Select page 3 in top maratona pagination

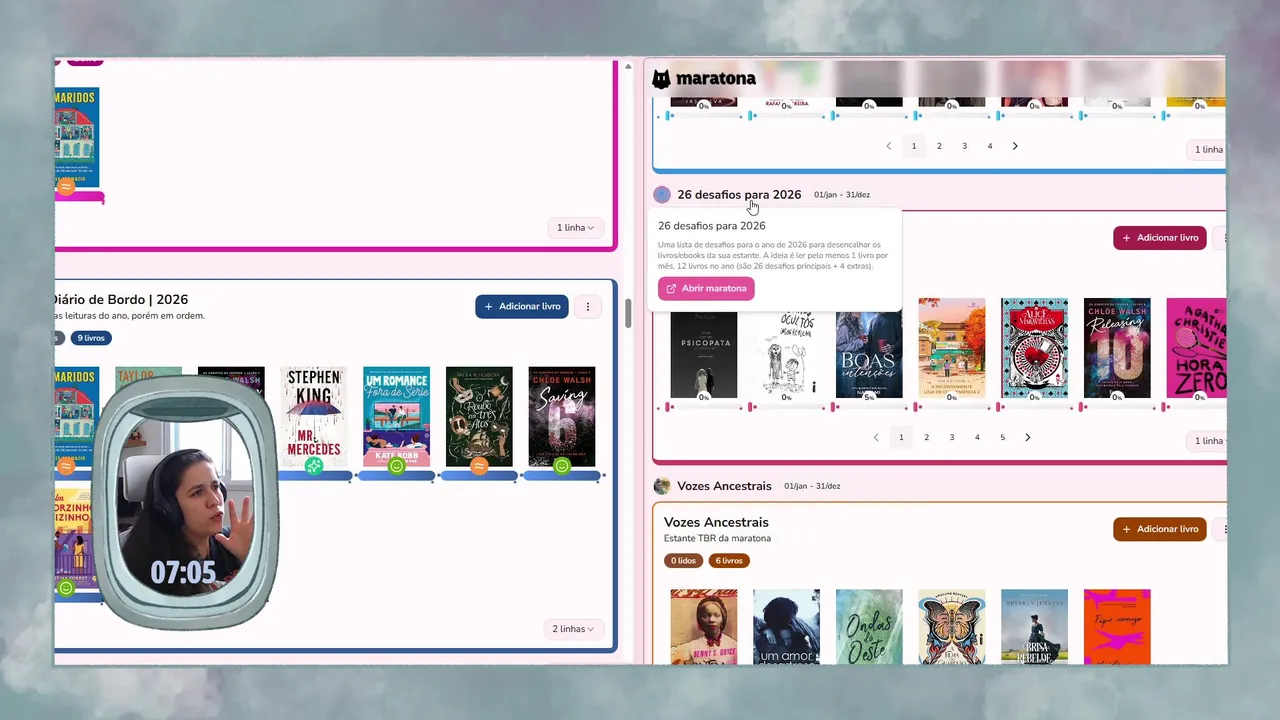[964, 146]
